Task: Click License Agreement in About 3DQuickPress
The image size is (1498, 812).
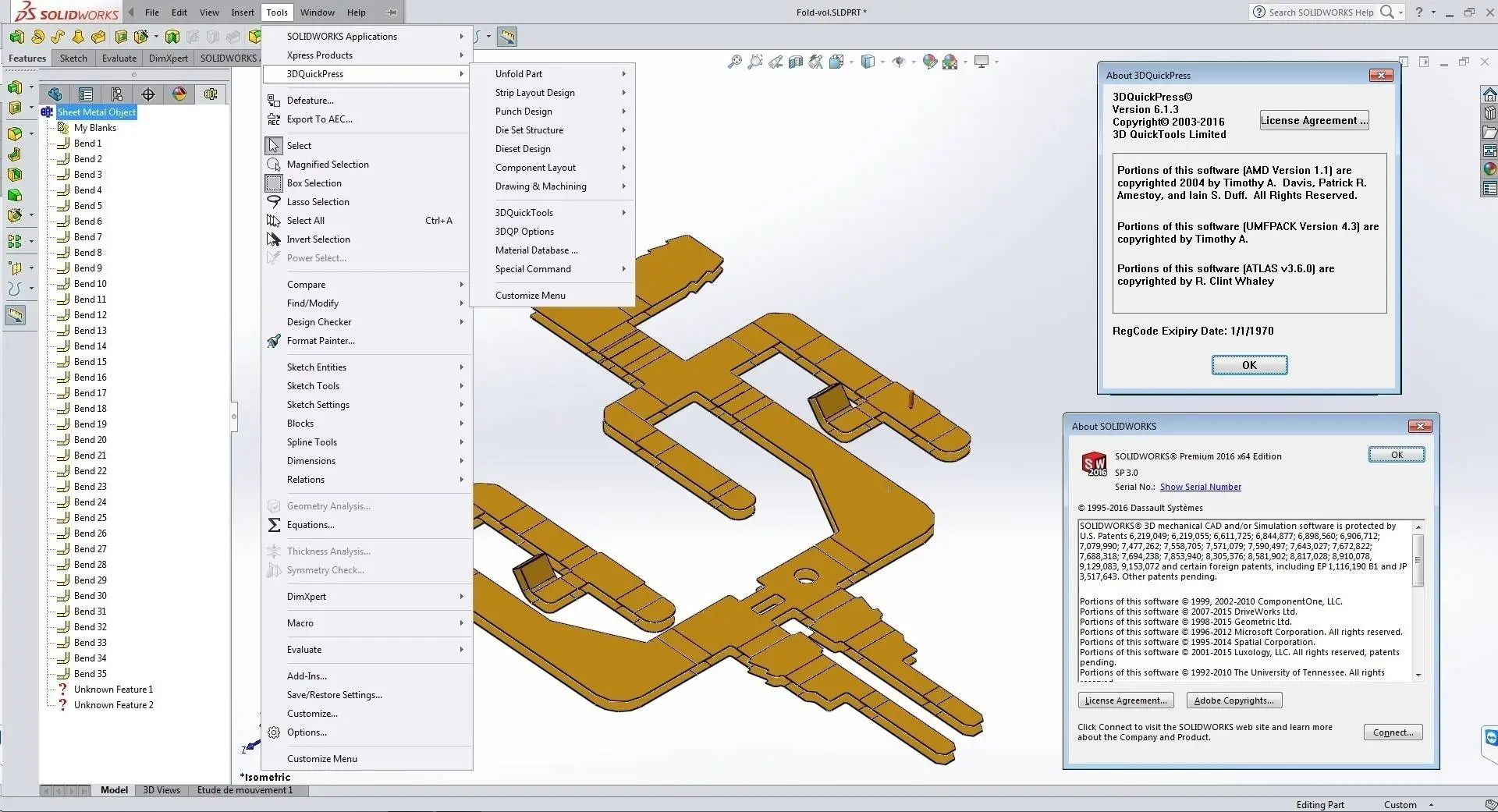Action: pos(1314,120)
